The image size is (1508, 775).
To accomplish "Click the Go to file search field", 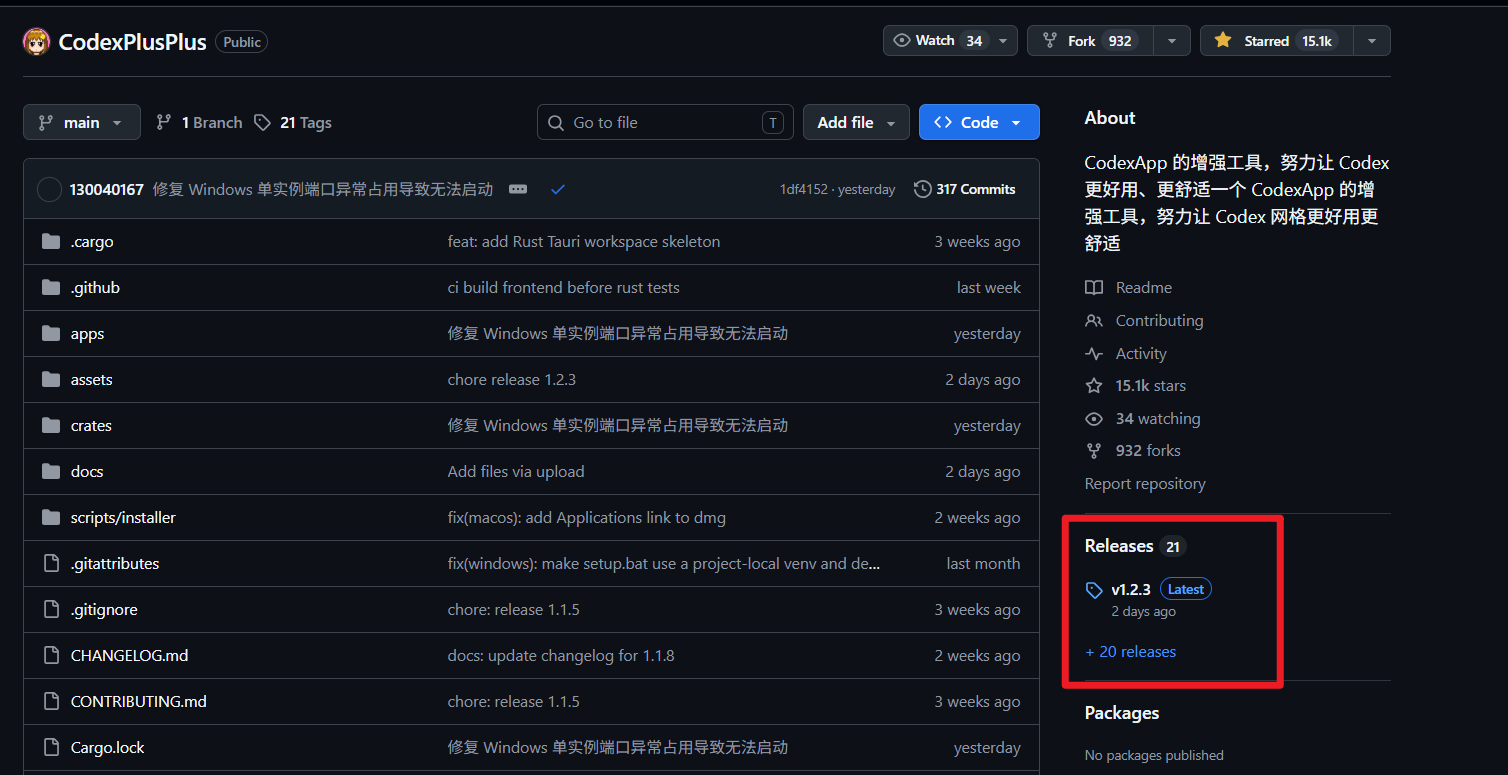I will point(665,123).
